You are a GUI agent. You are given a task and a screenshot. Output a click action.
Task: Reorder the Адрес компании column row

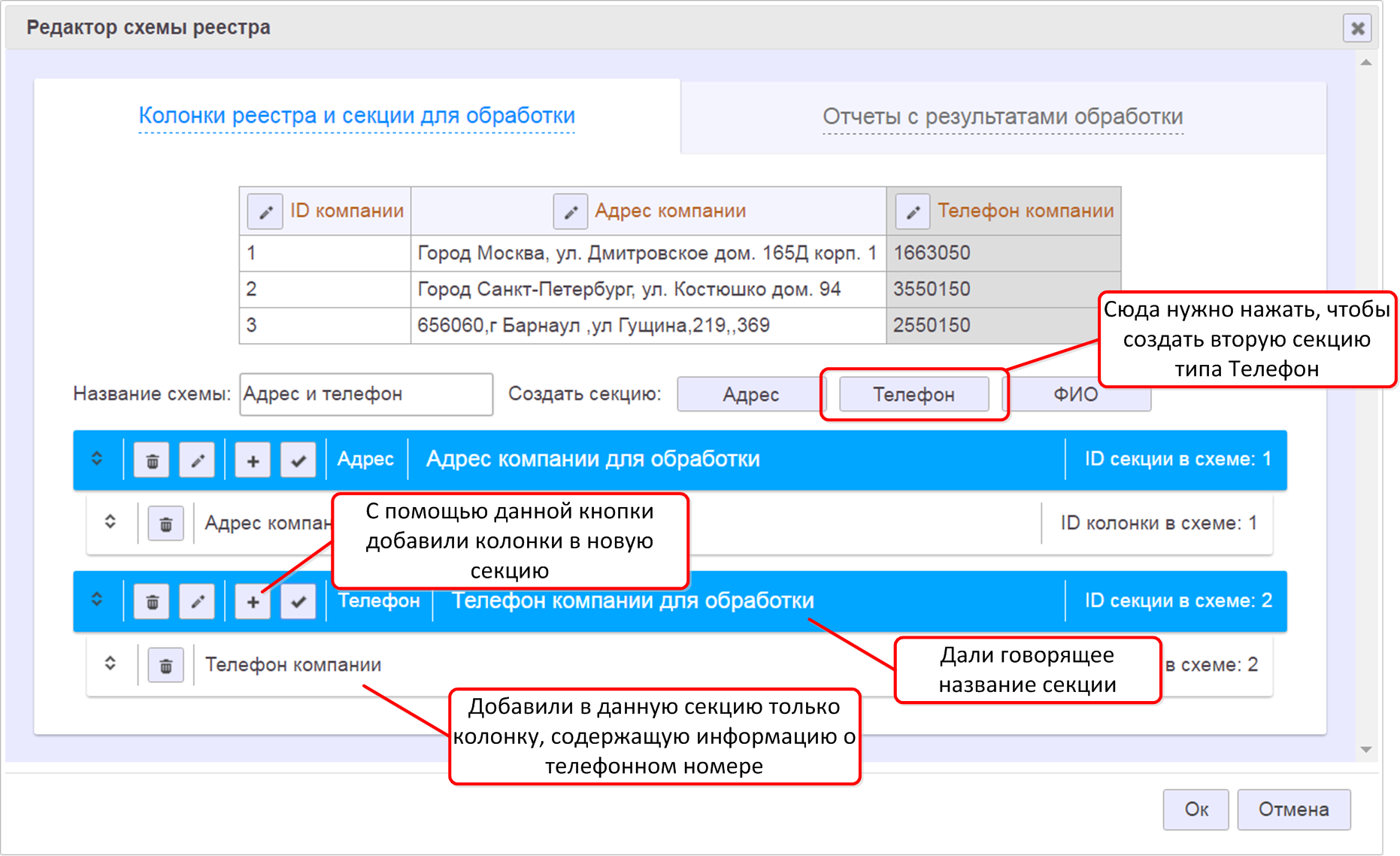111,521
